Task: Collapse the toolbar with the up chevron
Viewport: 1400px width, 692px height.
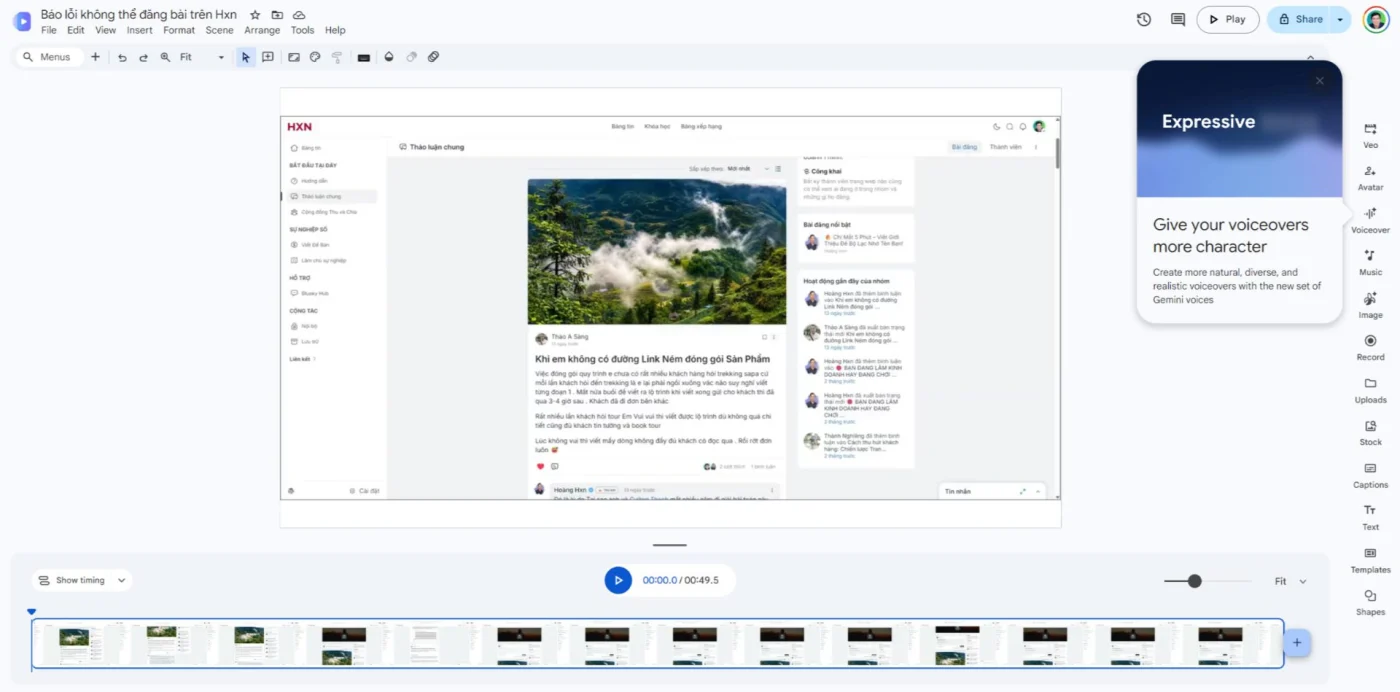Action: coord(1311,57)
